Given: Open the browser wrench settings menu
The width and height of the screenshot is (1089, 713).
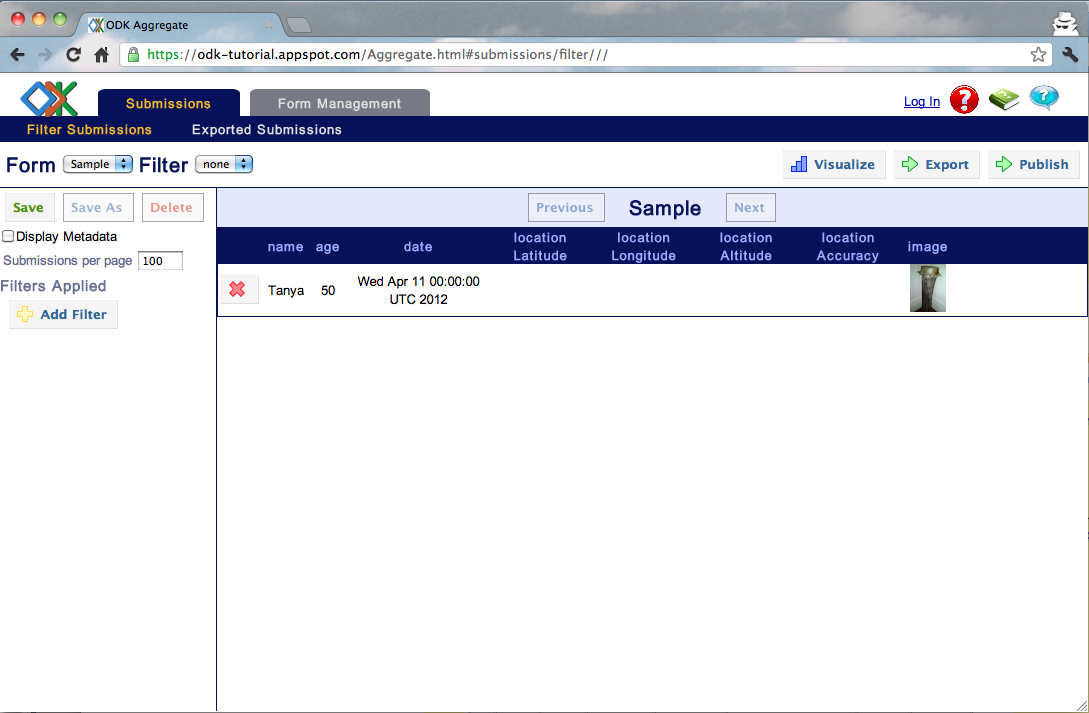Looking at the screenshot, I should (x=1070, y=55).
